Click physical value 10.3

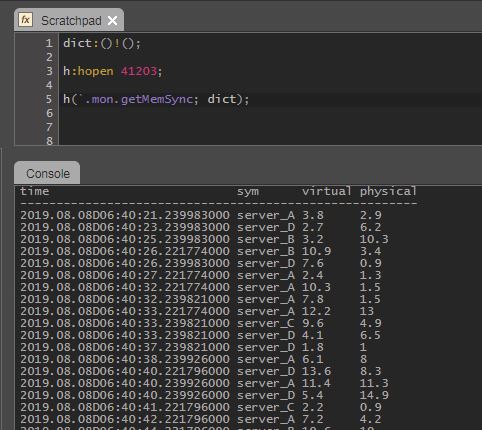point(374,239)
